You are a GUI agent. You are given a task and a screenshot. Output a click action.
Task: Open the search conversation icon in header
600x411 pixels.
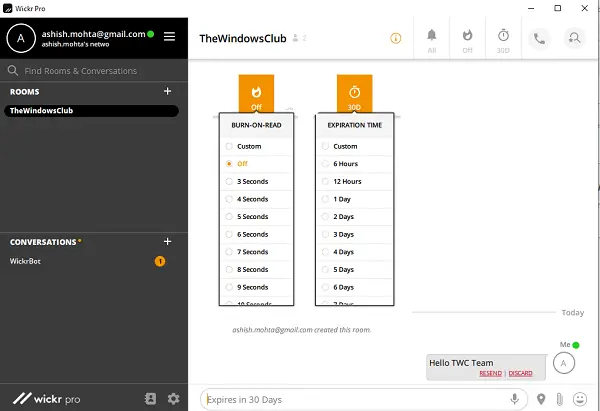tap(574, 38)
